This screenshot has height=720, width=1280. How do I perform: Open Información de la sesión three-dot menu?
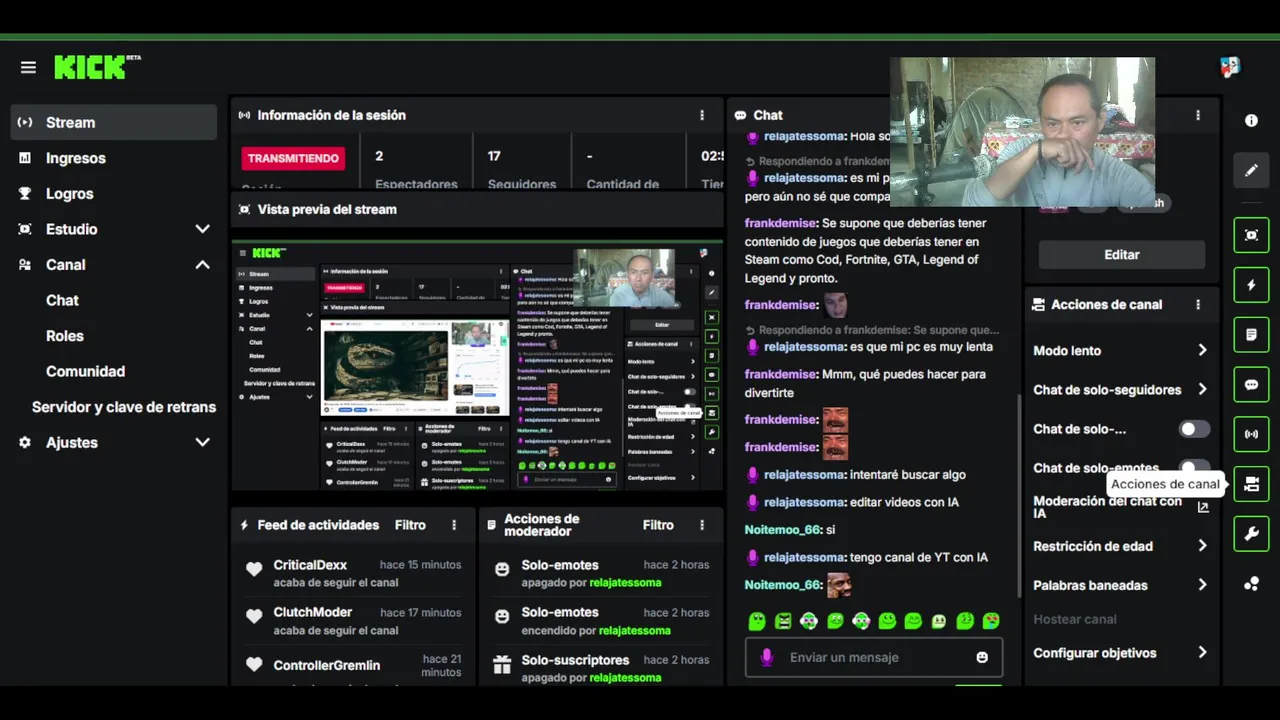(x=702, y=115)
